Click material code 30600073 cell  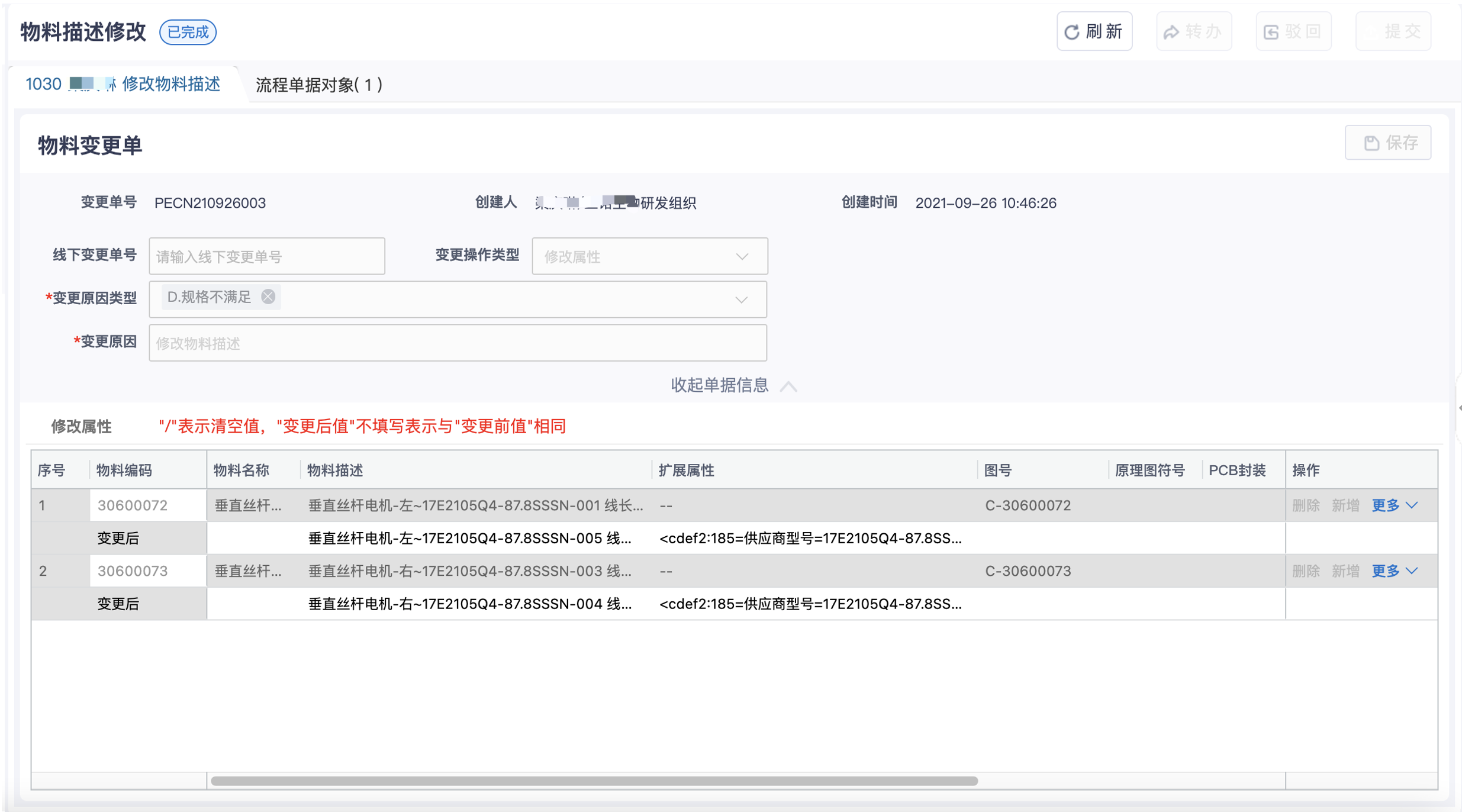tap(148, 571)
